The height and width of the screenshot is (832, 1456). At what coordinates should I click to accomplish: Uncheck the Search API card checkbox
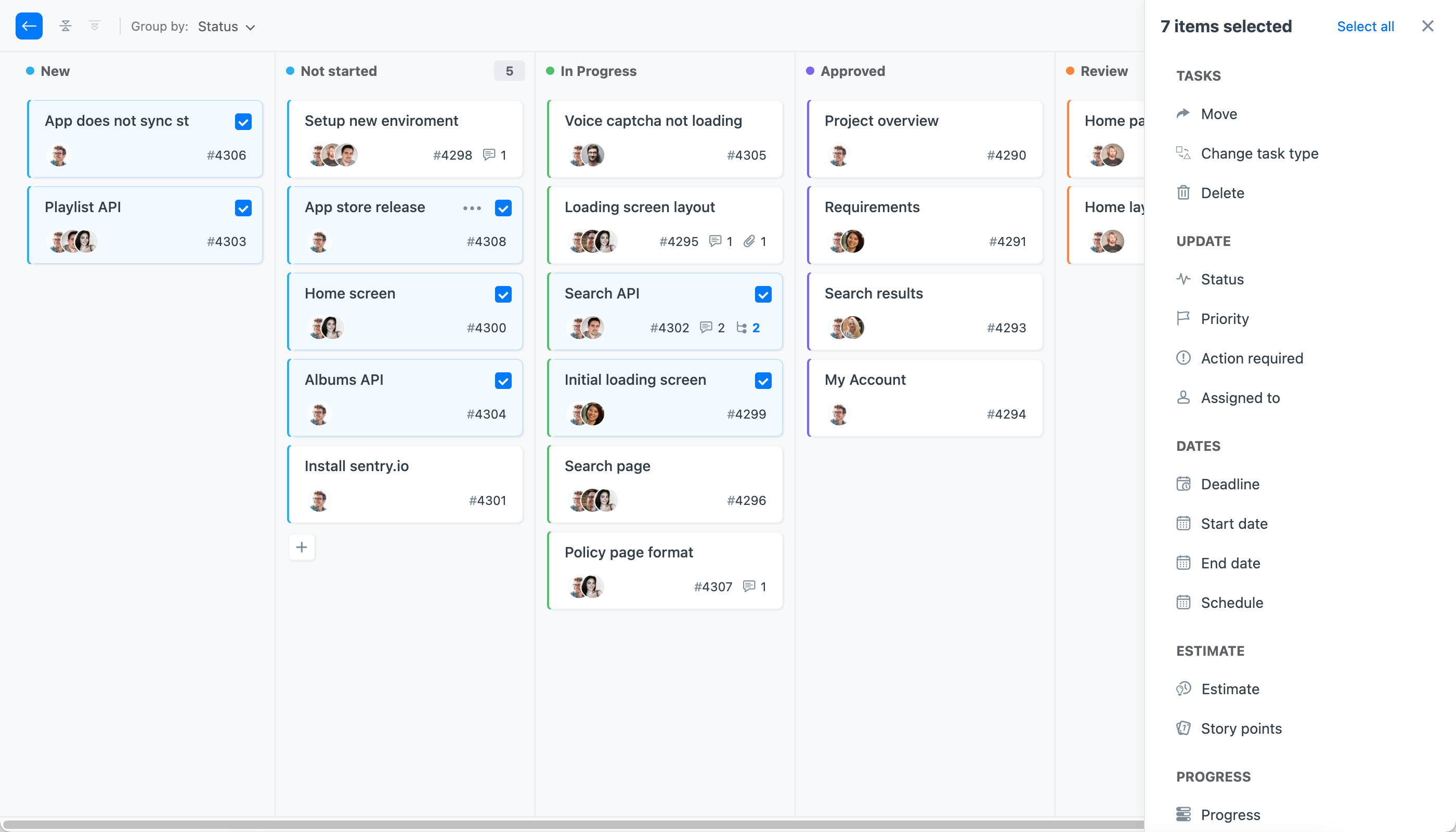tap(763, 294)
